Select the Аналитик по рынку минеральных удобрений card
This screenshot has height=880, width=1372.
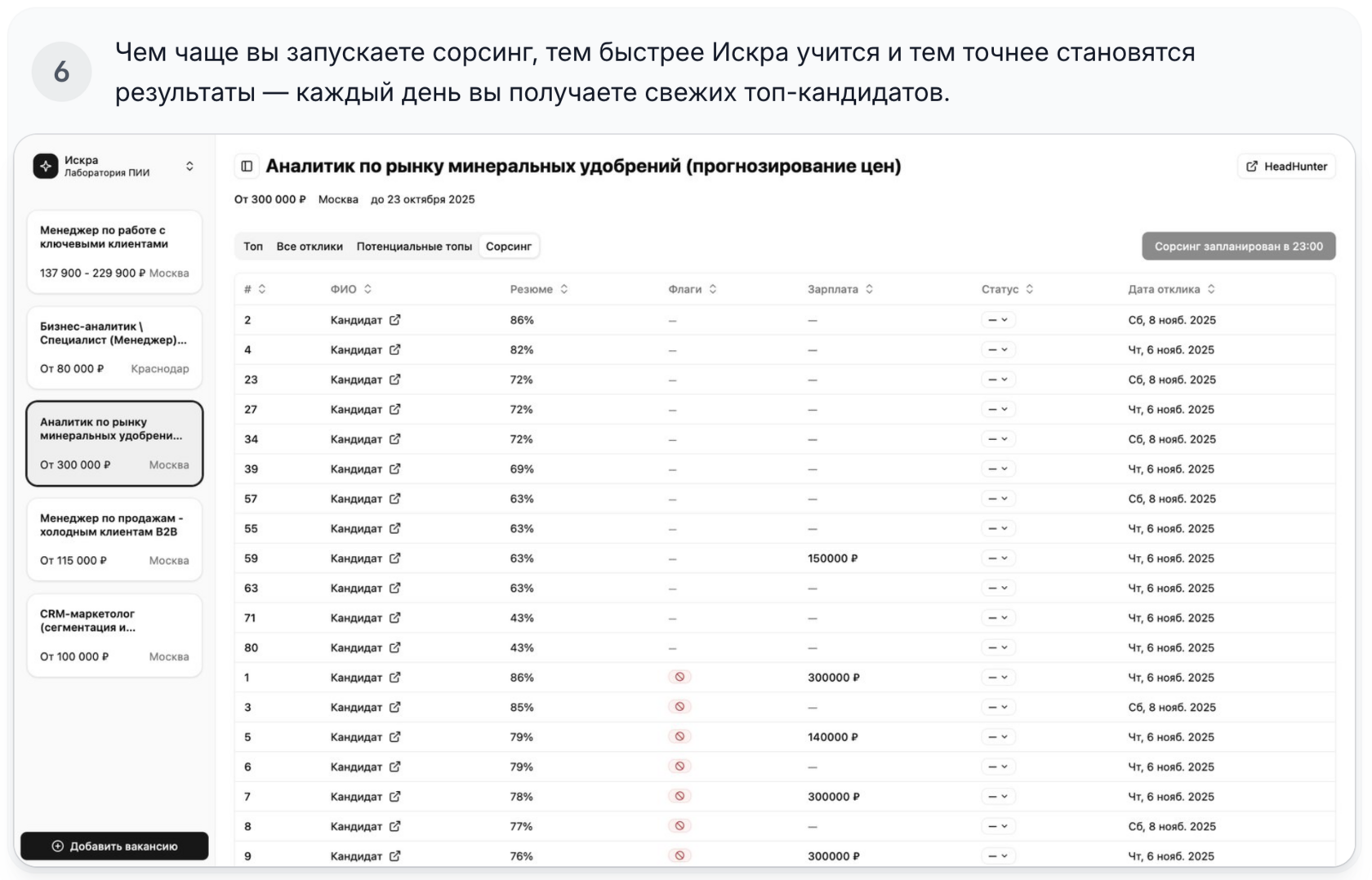pyautogui.click(x=114, y=443)
